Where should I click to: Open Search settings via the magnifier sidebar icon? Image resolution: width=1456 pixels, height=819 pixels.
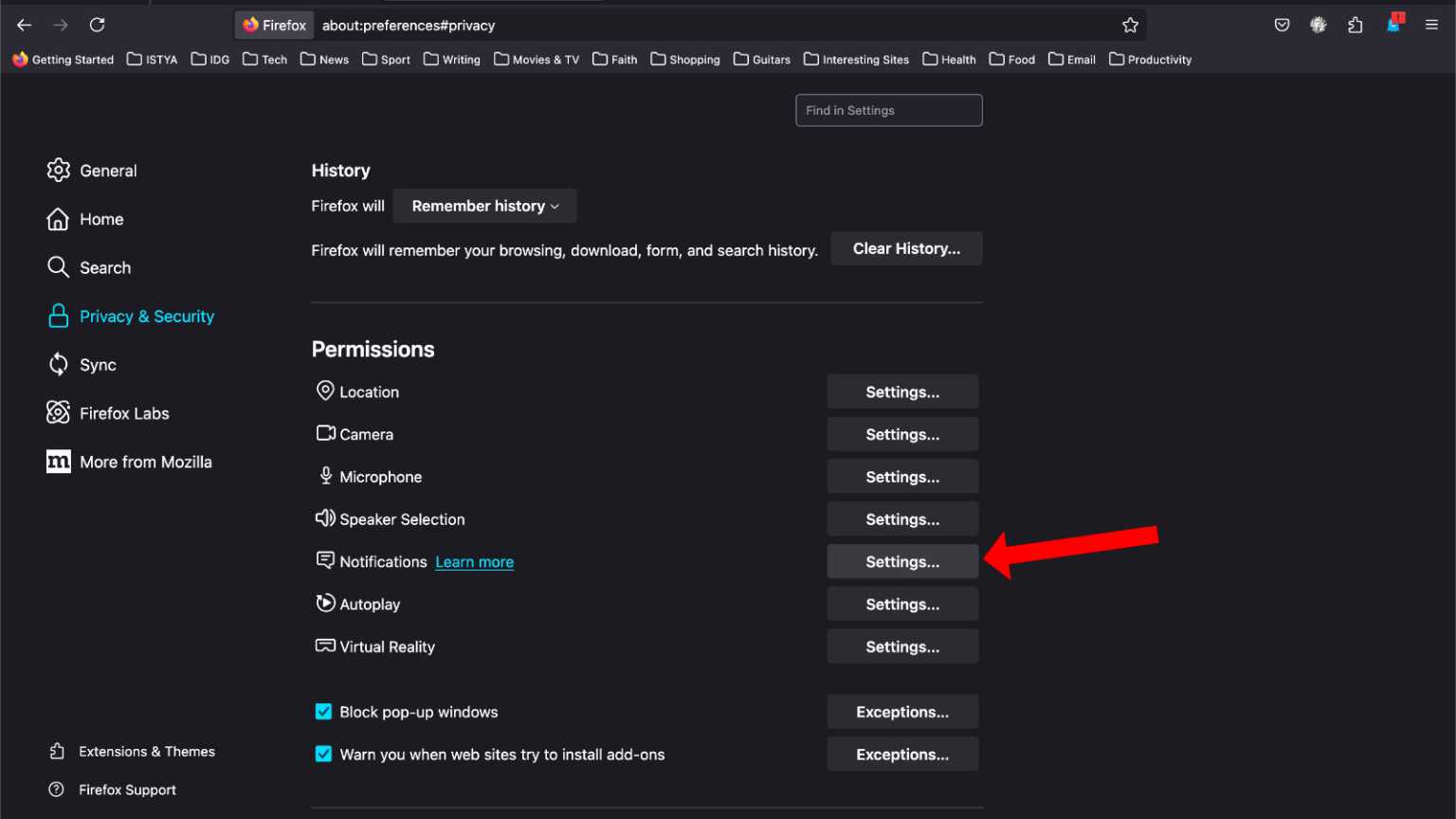pos(104,267)
